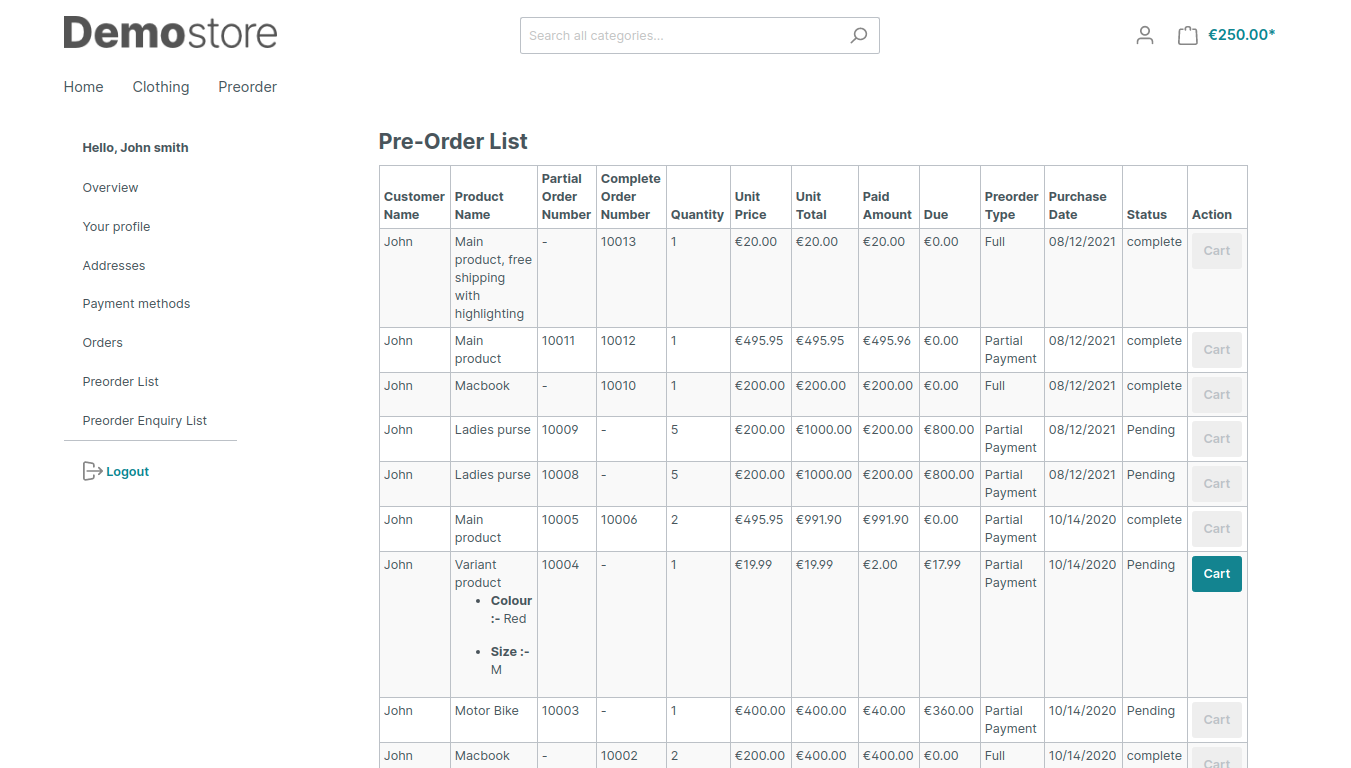Image resolution: width=1351 pixels, height=768 pixels.
Task: Click unit total €991.90
Action: [x=821, y=520]
